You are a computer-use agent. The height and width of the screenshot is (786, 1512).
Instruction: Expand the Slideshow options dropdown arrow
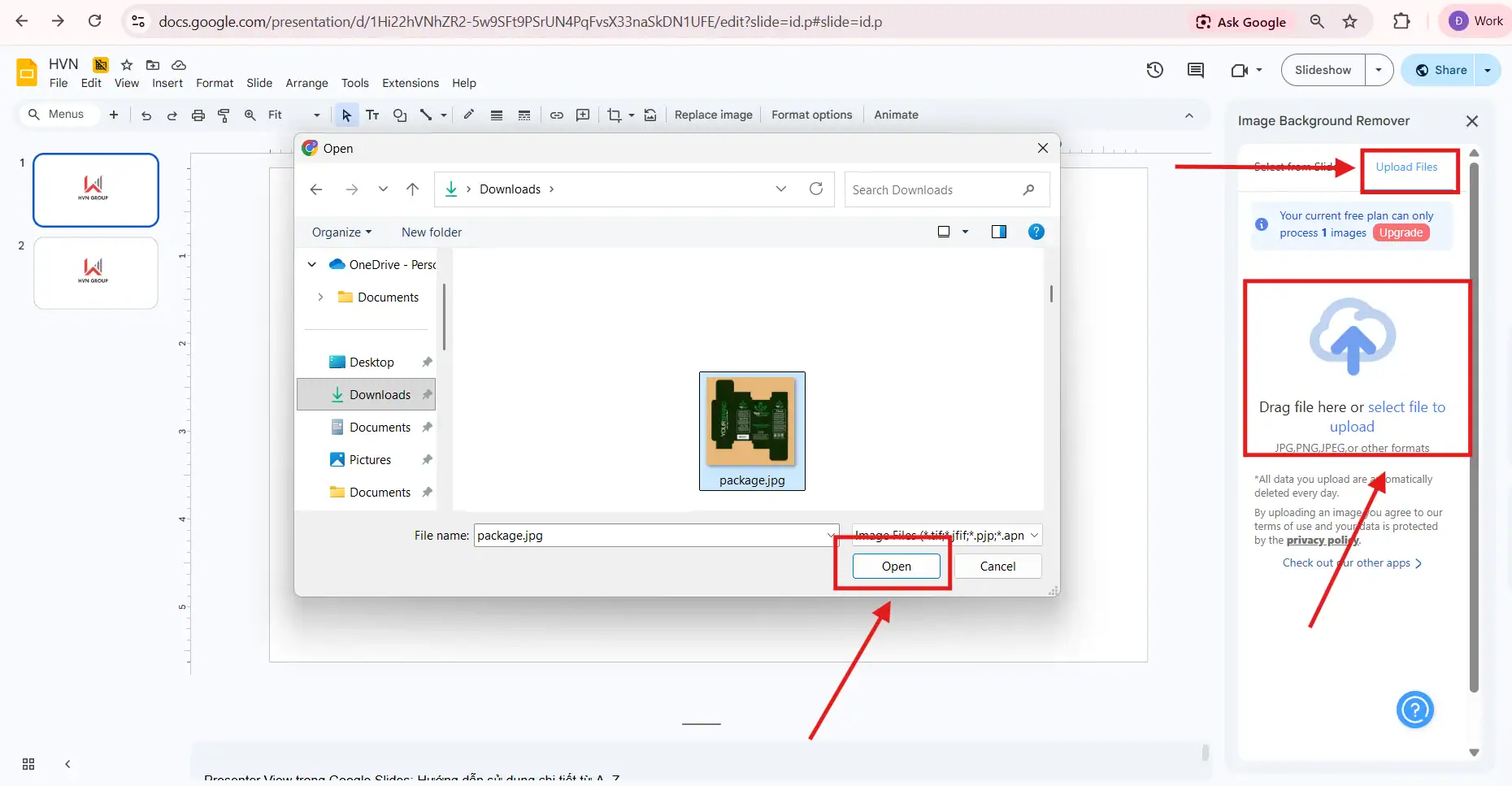tap(1379, 70)
